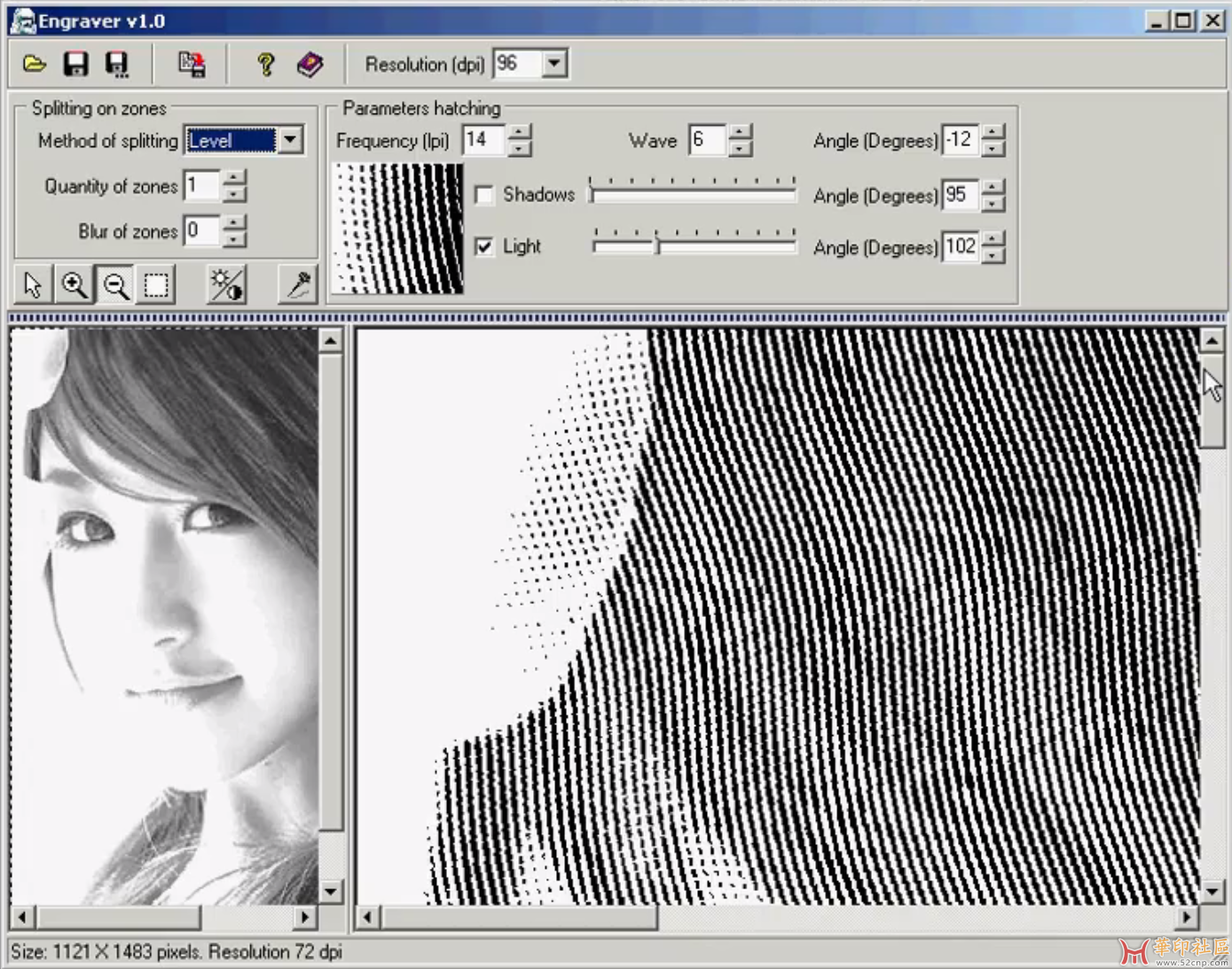
Task: Select the arrow pointer tool
Action: coord(33,285)
